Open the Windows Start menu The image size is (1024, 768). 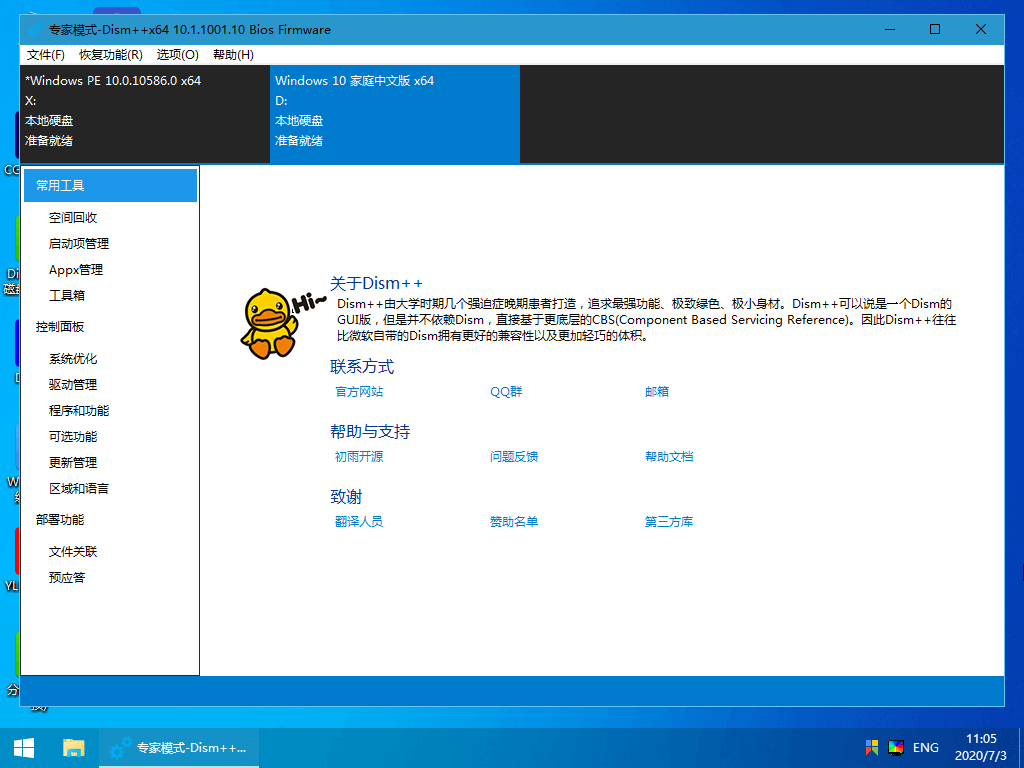point(24,748)
